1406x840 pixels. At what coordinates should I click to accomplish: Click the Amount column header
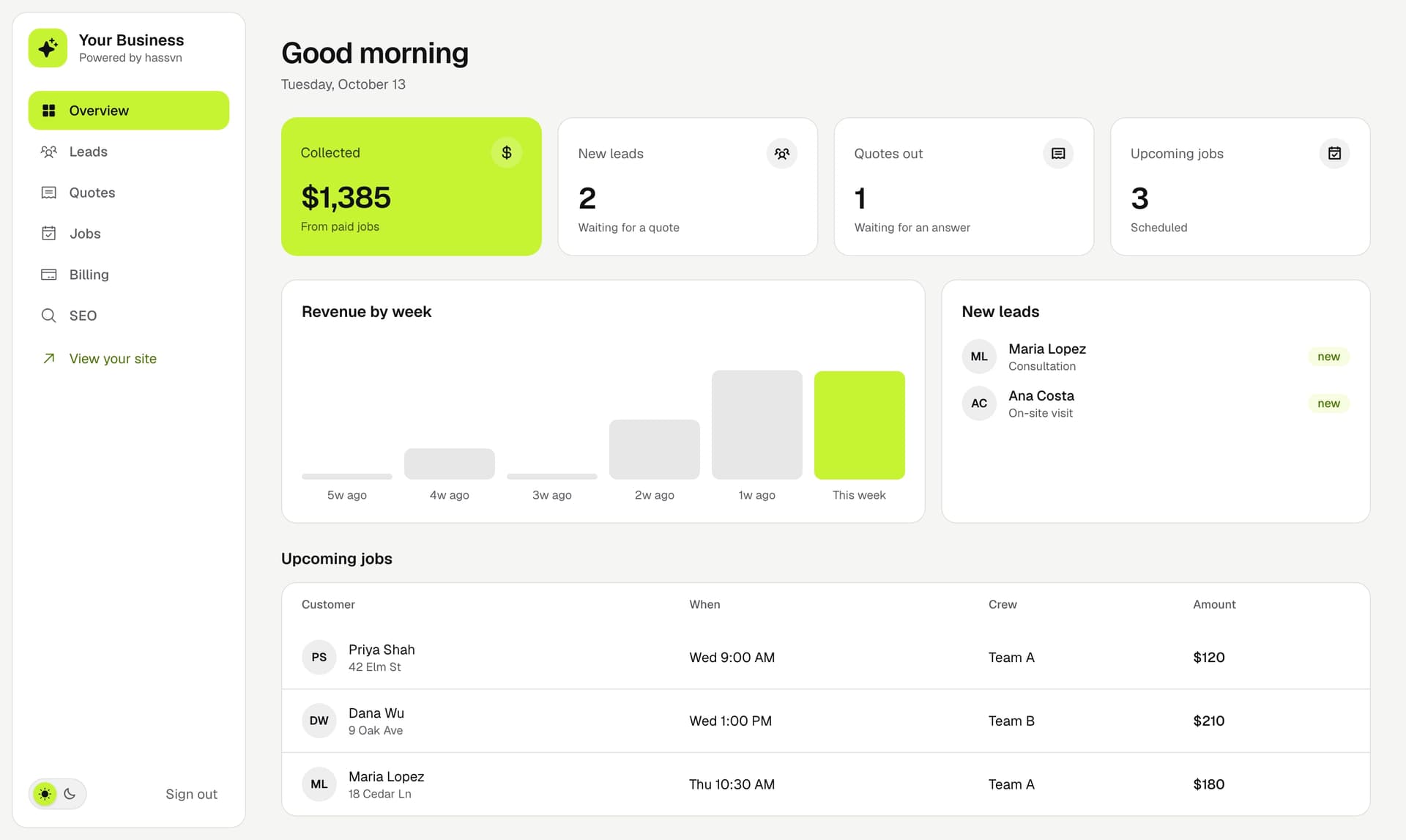[1214, 604]
